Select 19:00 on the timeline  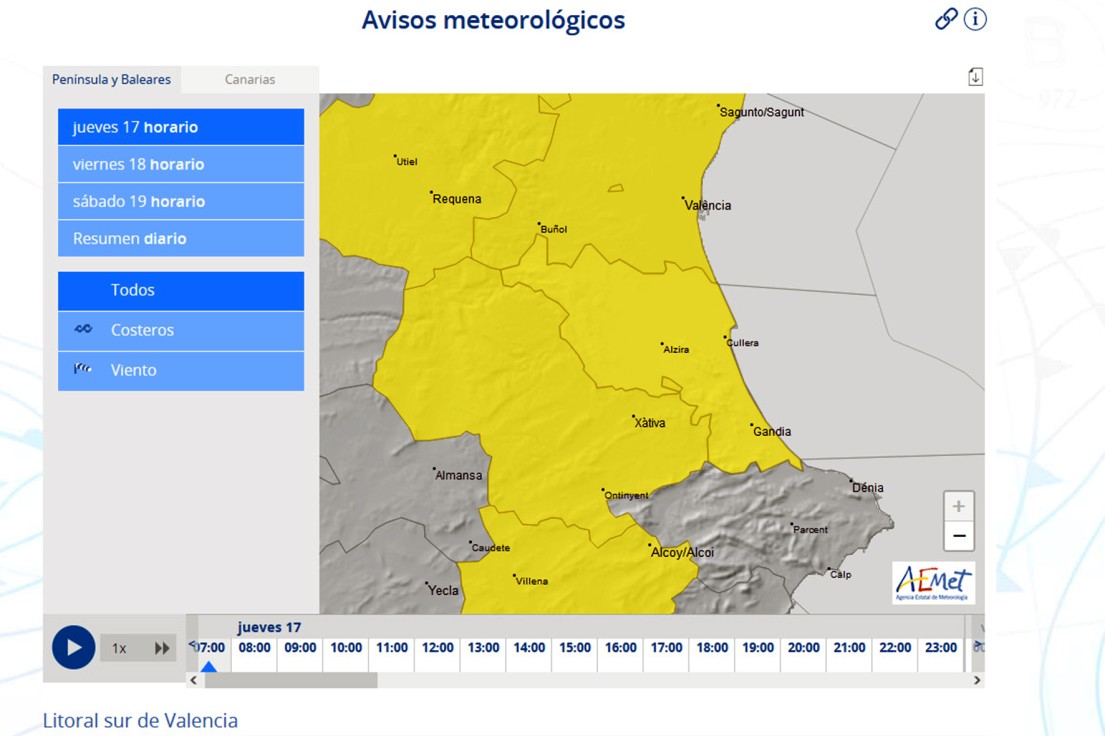758,648
